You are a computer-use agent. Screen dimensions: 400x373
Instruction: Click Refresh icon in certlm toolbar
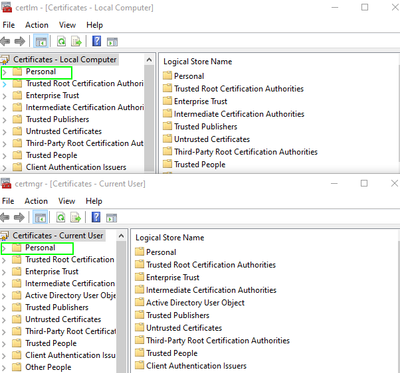61,42
